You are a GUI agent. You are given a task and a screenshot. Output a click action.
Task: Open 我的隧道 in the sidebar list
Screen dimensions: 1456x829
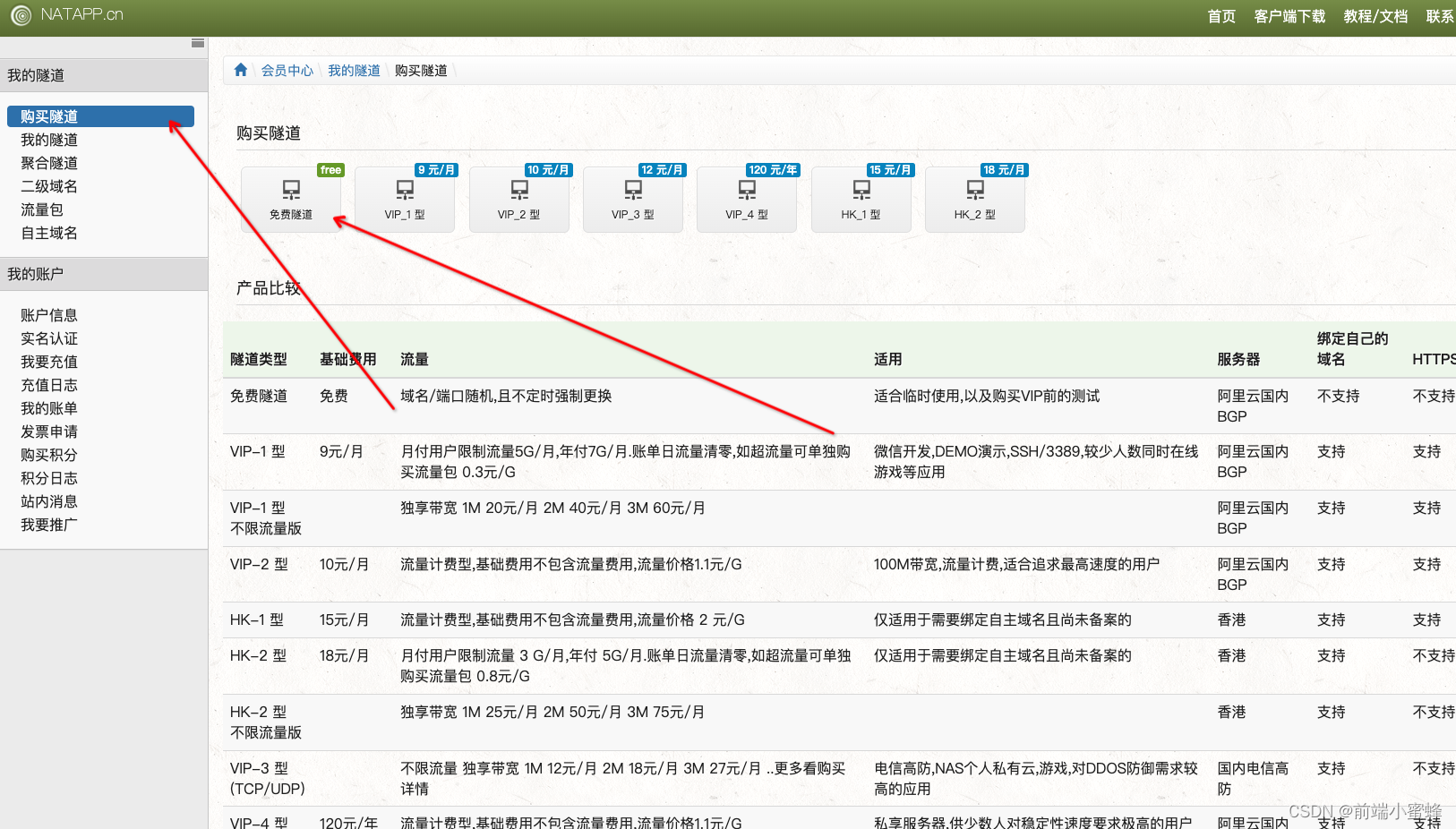(x=49, y=140)
